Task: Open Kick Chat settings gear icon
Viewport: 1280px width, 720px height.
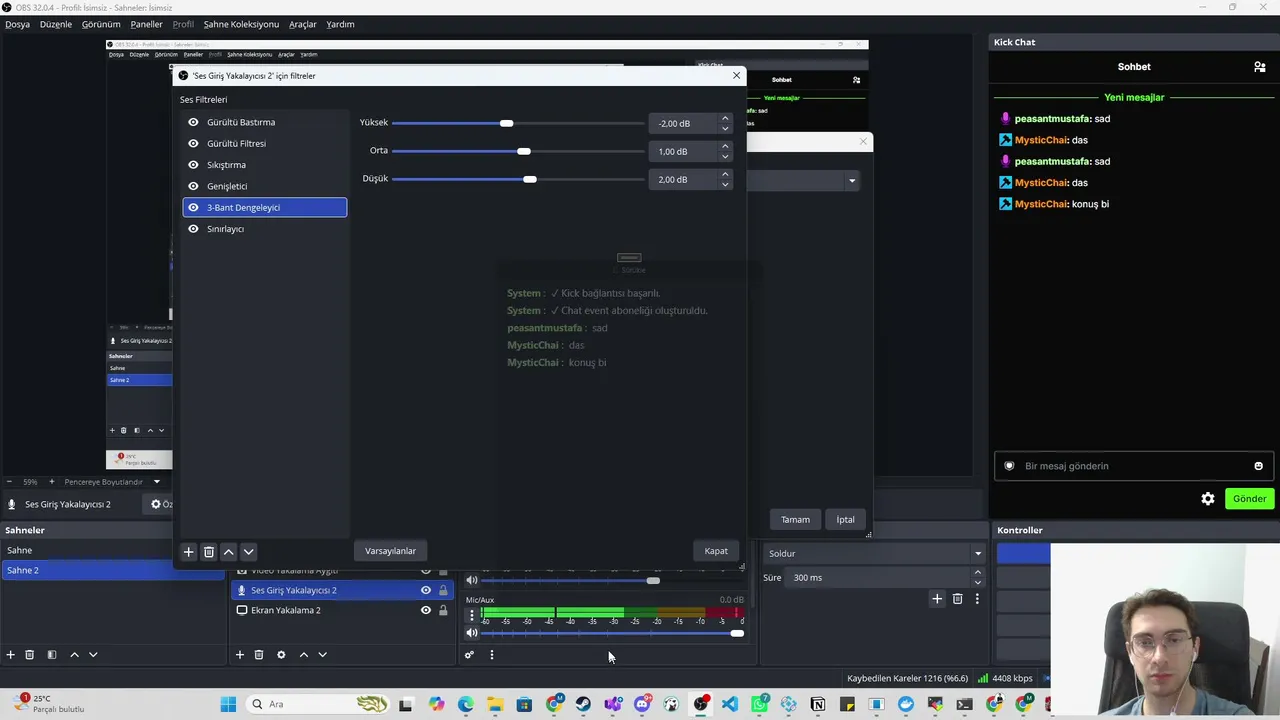Action: pyautogui.click(x=1208, y=498)
